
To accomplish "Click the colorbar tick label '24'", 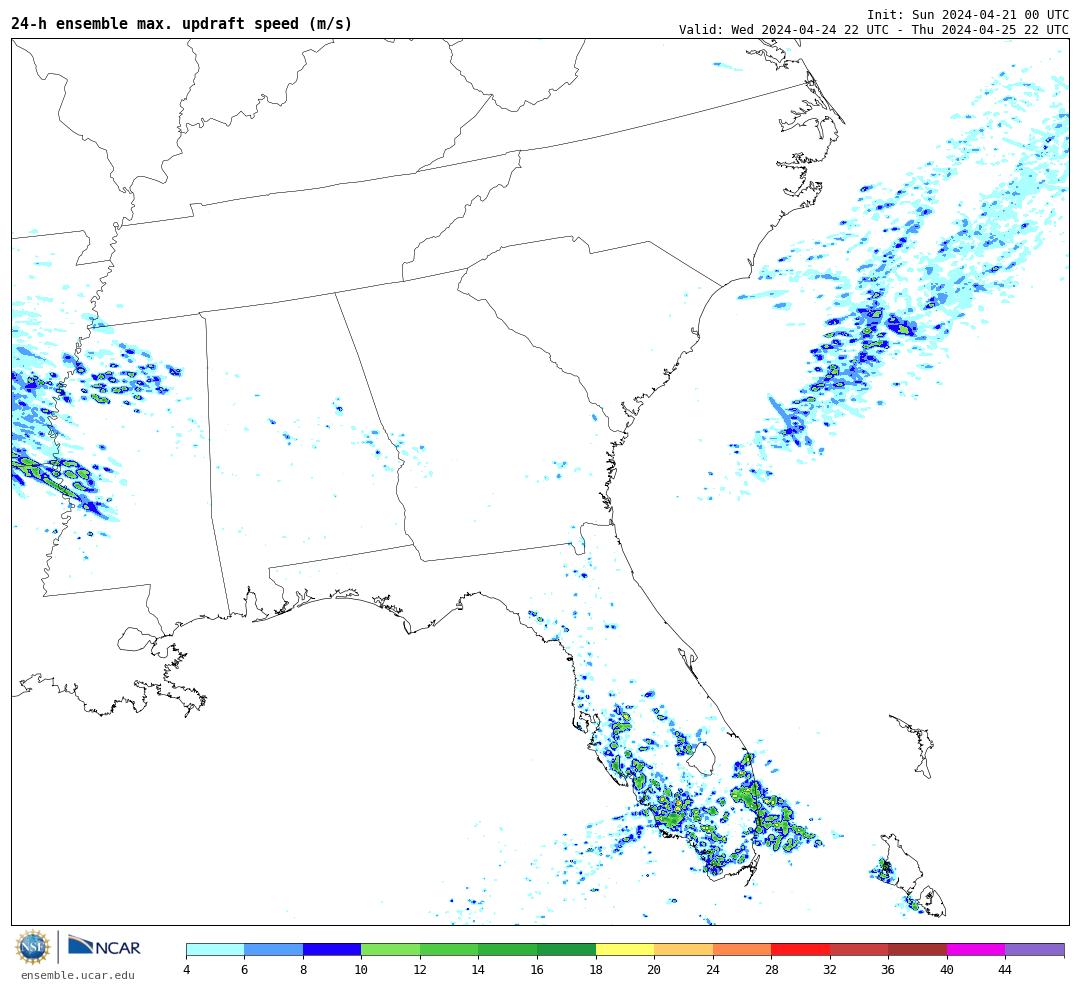I will (713, 970).
